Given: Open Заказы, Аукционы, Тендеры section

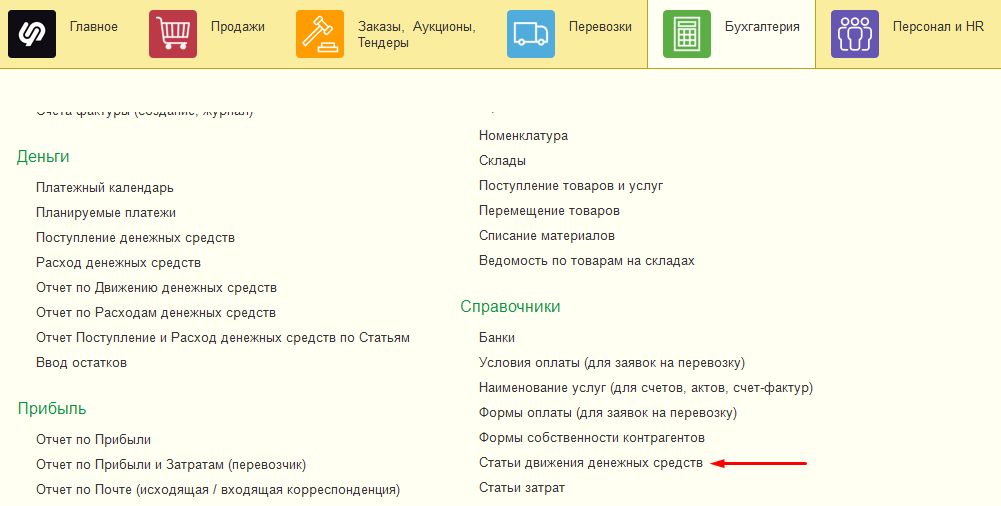Looking at the screenshot, I should coord(416,34).
